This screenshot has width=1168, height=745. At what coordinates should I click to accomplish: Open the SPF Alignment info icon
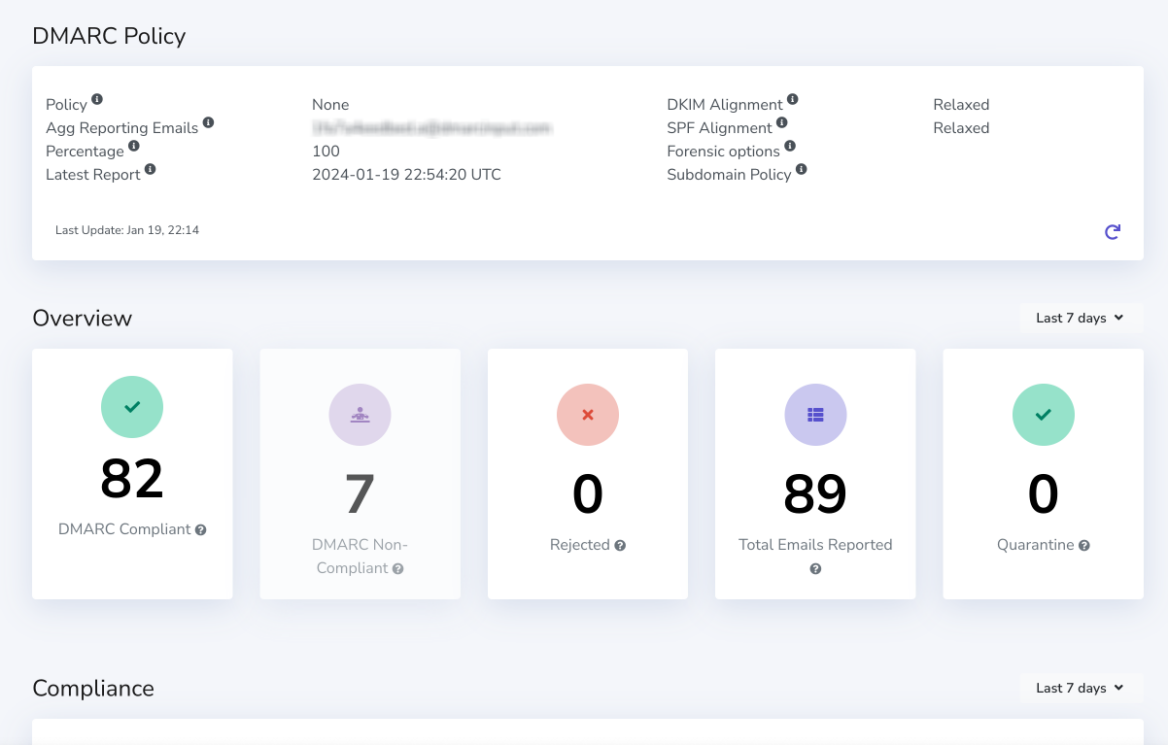pyautogui.click(x=781, y=123)
